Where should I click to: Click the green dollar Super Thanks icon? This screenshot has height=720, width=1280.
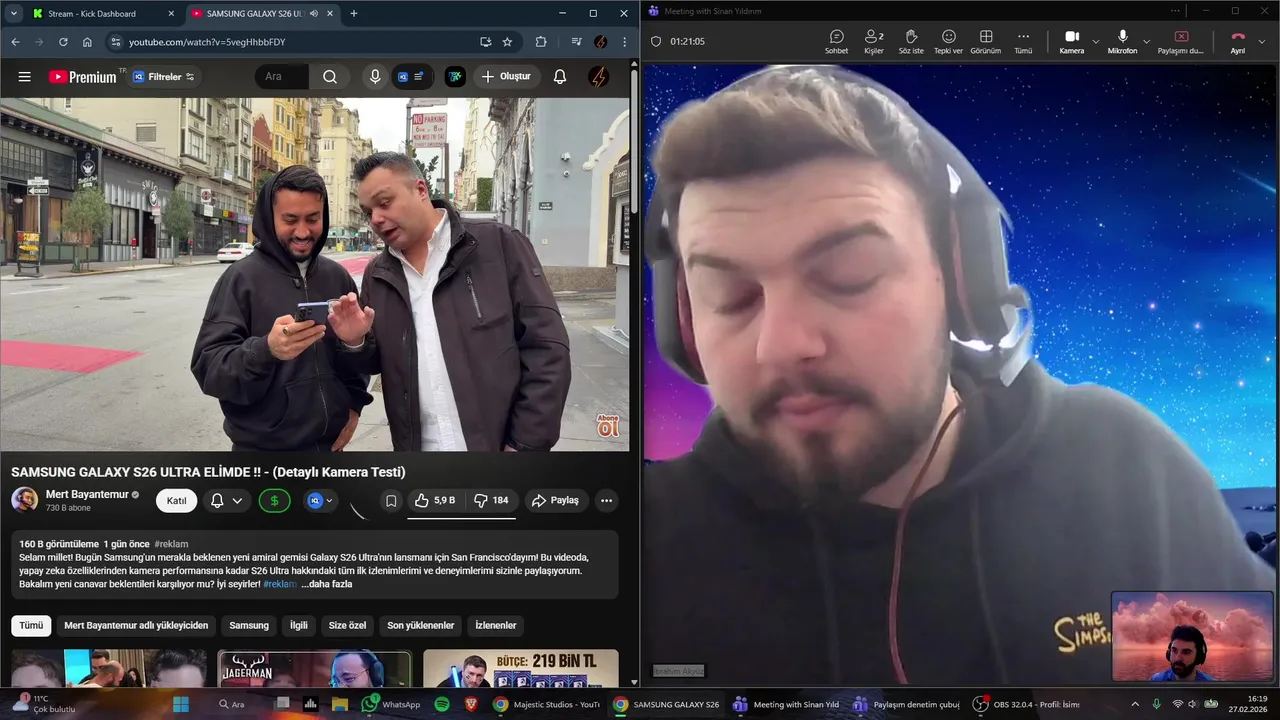[x=275, y=501]
